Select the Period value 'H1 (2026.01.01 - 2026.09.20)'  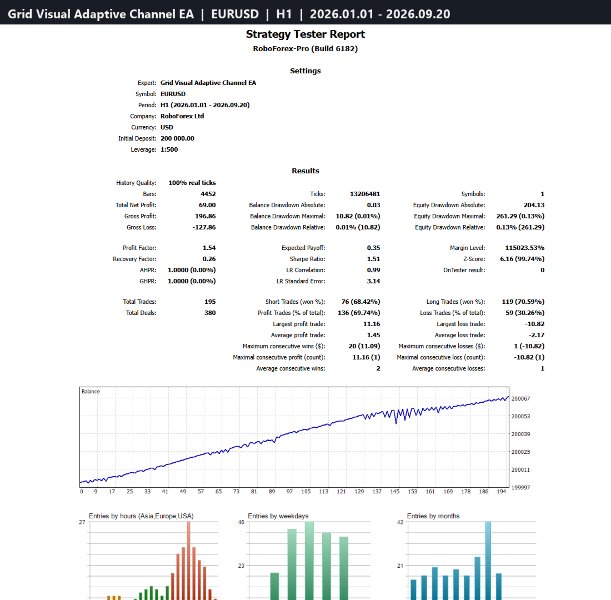(x=205, y=105)
